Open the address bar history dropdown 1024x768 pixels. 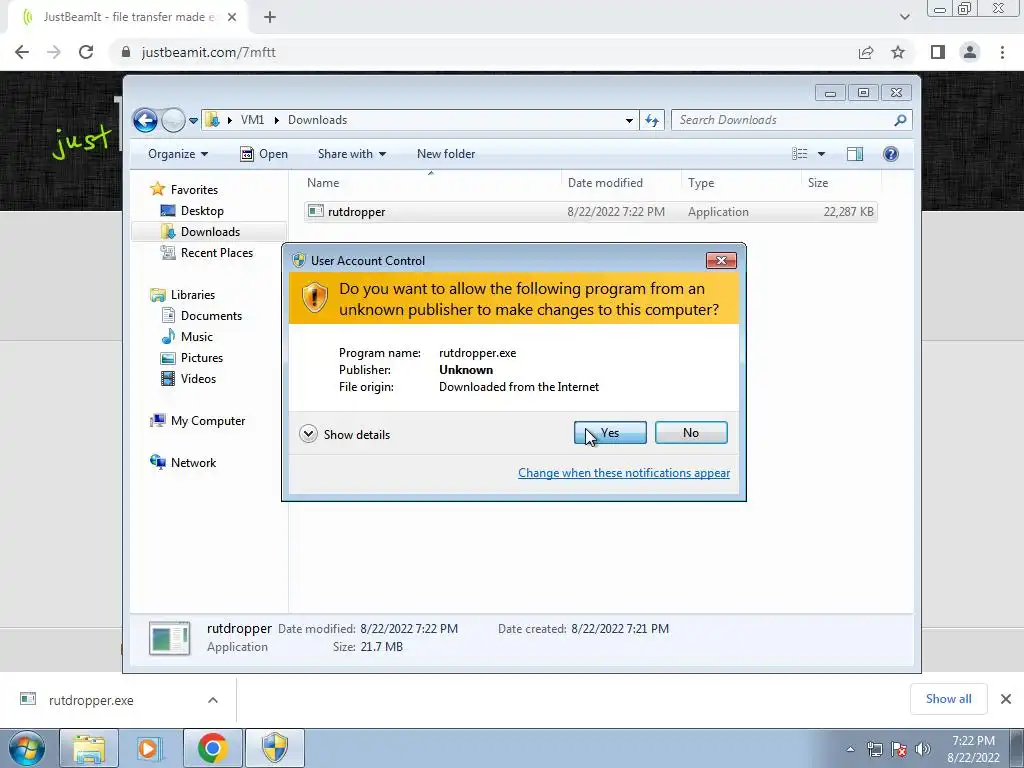[629, 120]
